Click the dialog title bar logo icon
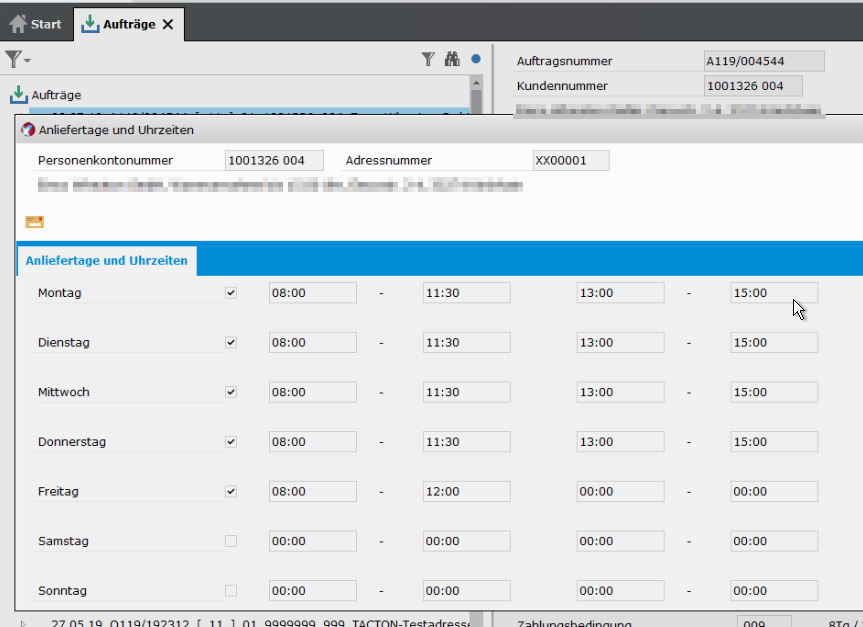This screenshot has height=627, width=863. (x=27, y=130)
